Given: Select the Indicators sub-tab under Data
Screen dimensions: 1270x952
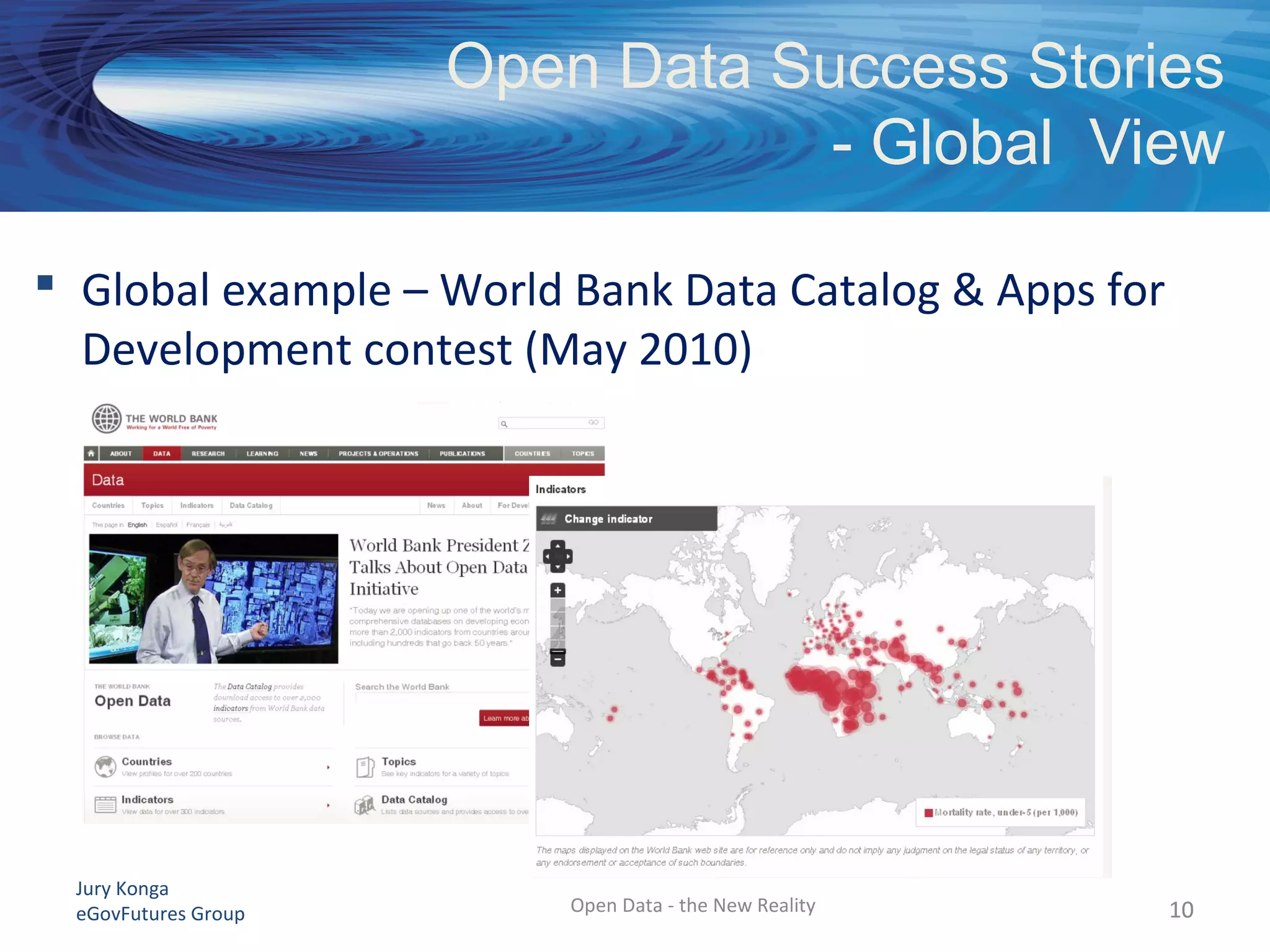Looking at the screenshot, I should click(x=197, y=506).
